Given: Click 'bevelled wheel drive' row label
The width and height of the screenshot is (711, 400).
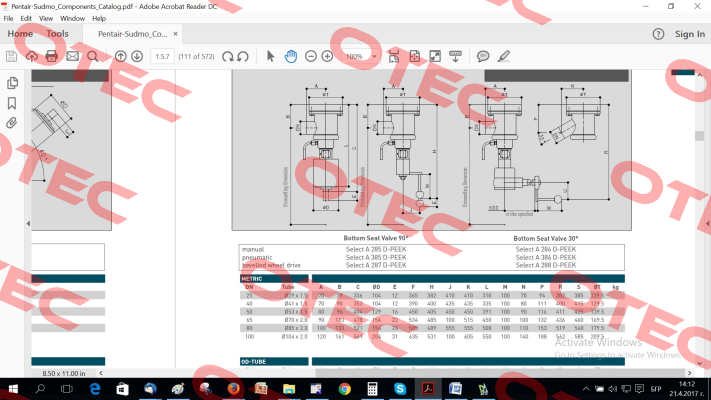Looking at the screenshot, I should (x=271, y=265).
